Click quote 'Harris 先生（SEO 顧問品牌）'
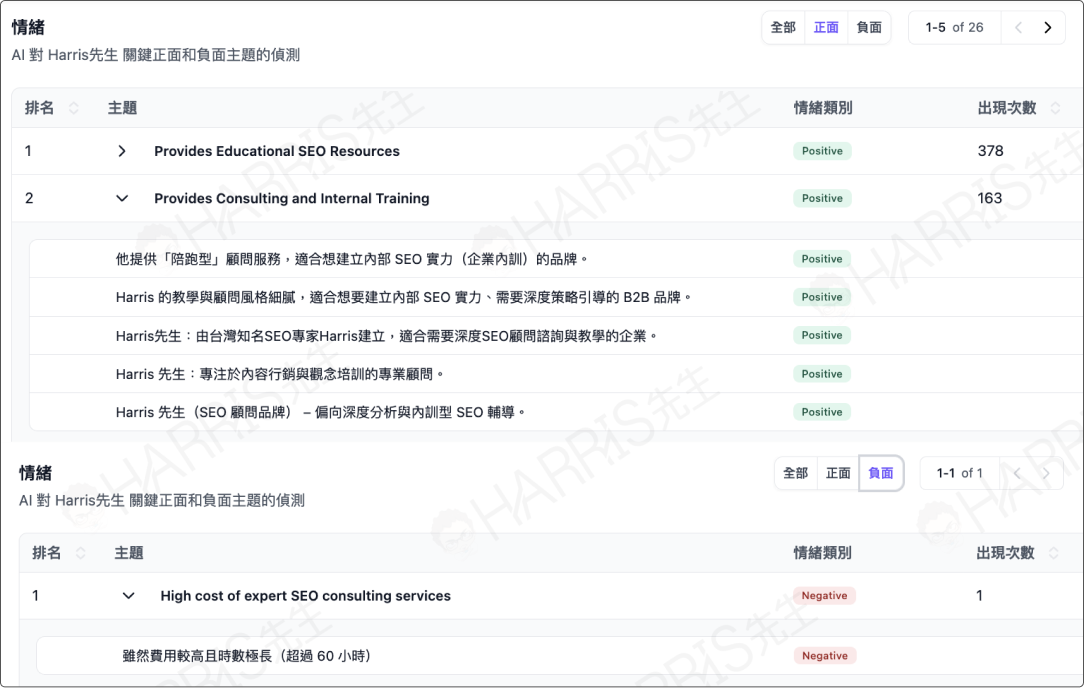This screenshot has width=1084, height=688. (320, 412)
